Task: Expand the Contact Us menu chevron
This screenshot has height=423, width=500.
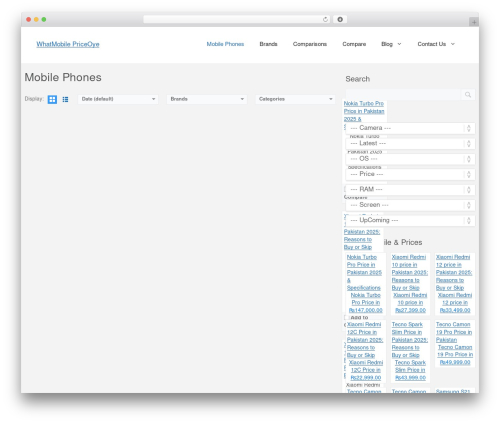Action: (x=453, y=44)
